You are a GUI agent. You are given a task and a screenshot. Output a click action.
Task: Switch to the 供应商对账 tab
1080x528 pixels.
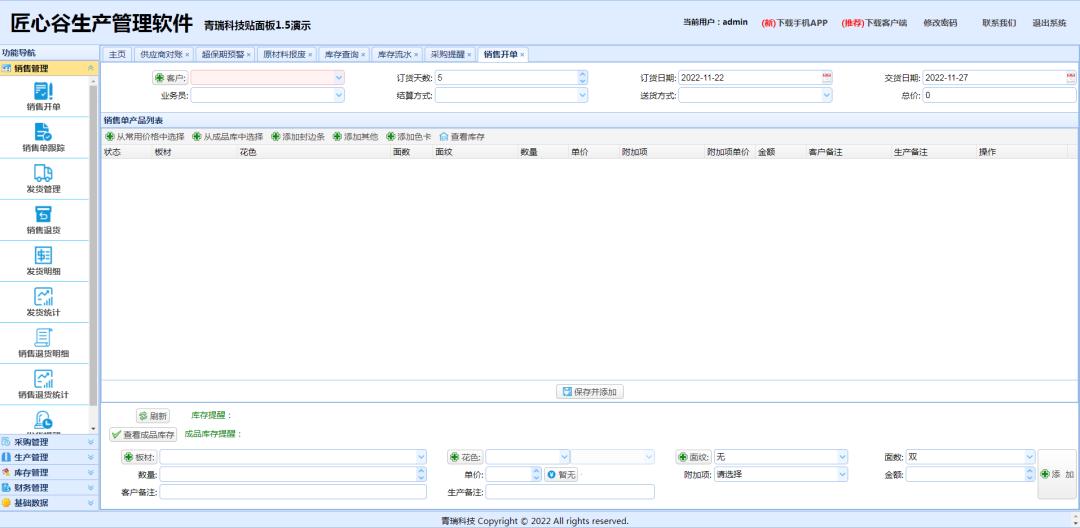coord(161,54)
